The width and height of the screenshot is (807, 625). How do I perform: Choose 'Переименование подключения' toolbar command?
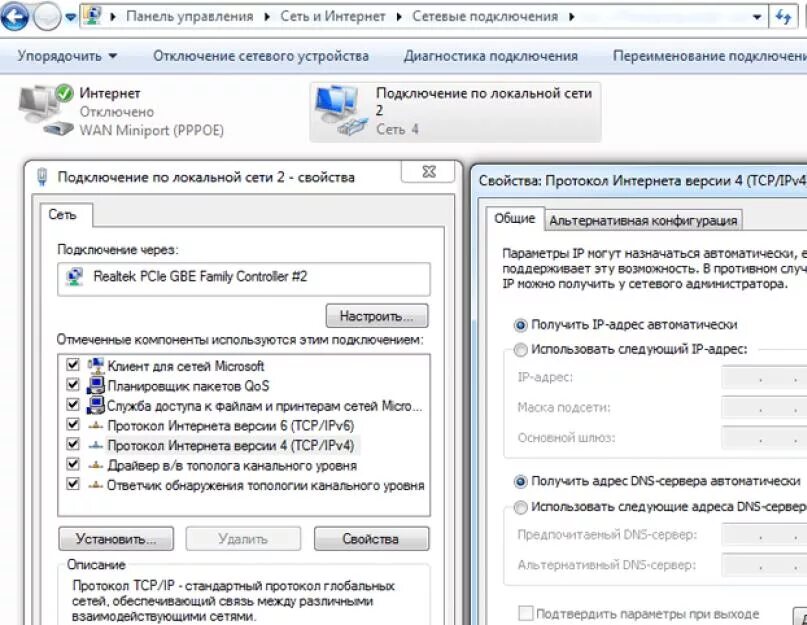click(x=709, y=56)
